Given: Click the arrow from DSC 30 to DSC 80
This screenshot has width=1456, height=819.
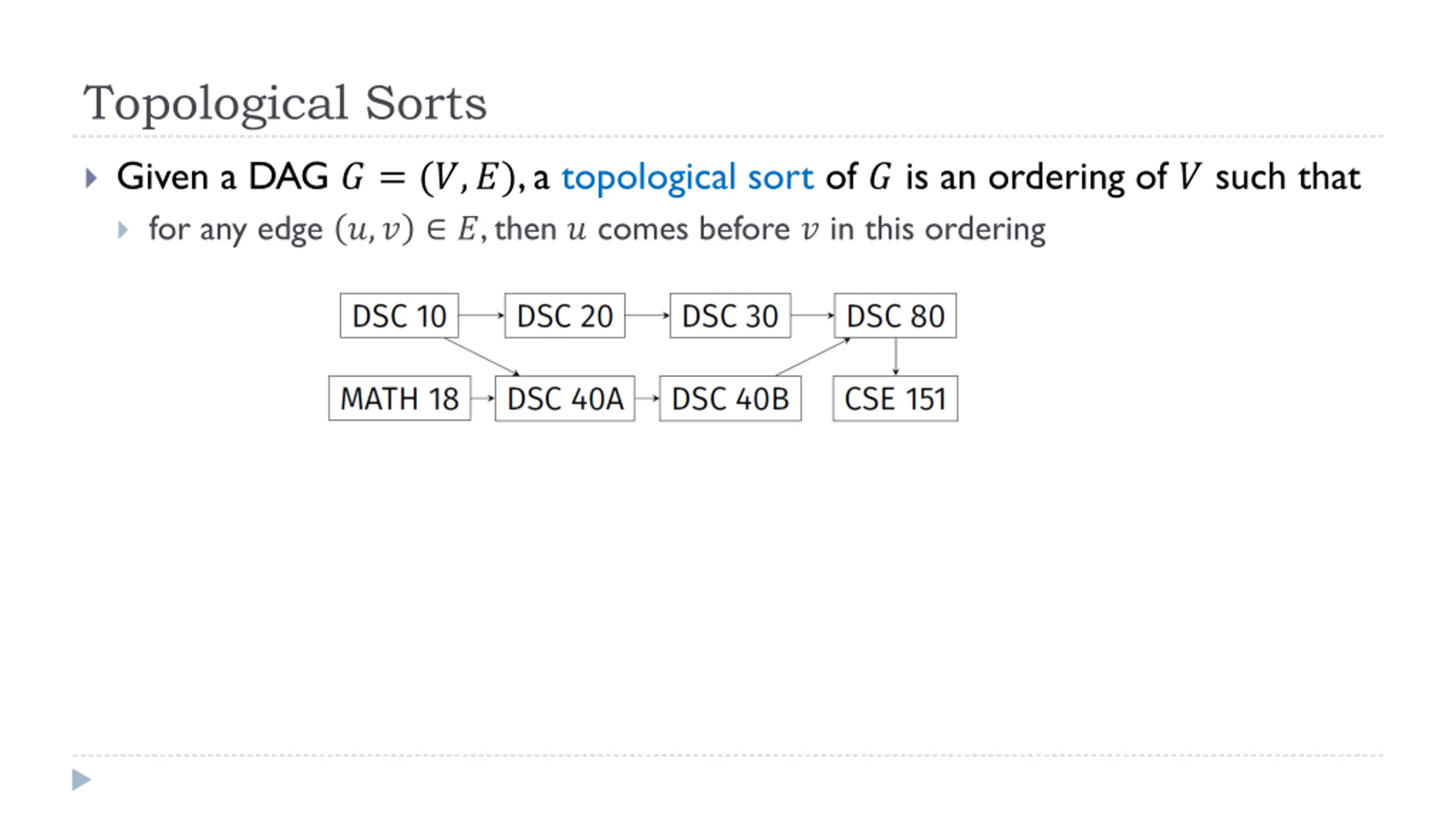Looking at the screenshot, I should [813, 315].
